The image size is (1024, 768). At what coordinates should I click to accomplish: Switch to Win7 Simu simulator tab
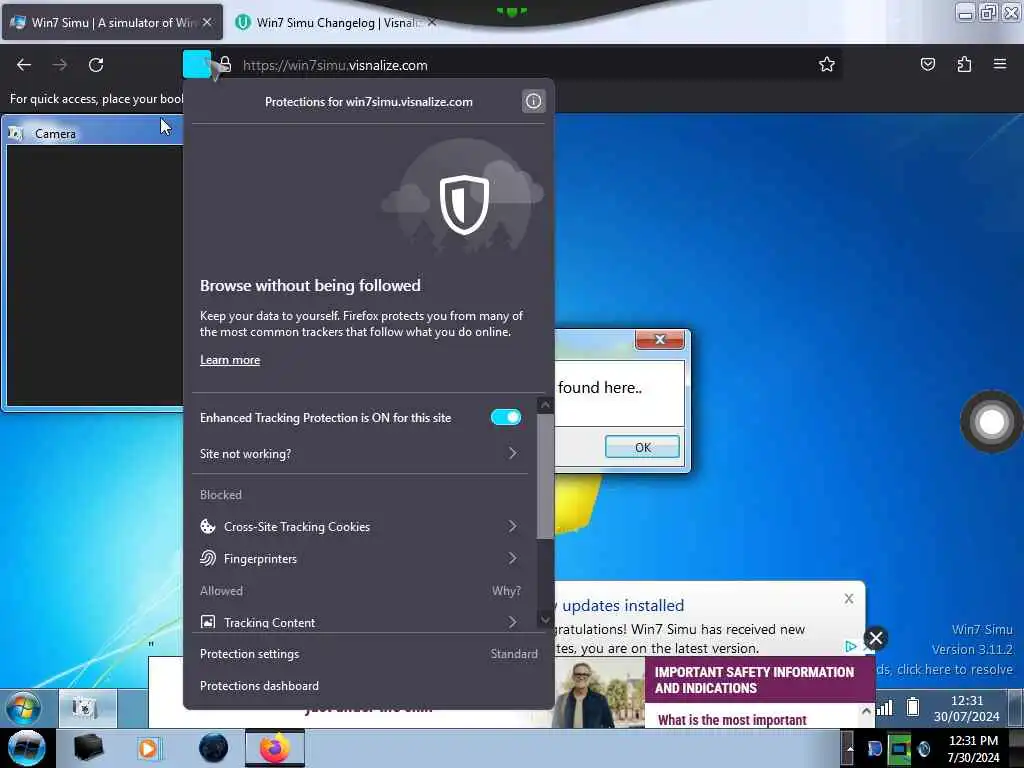[x=112, y=22]
